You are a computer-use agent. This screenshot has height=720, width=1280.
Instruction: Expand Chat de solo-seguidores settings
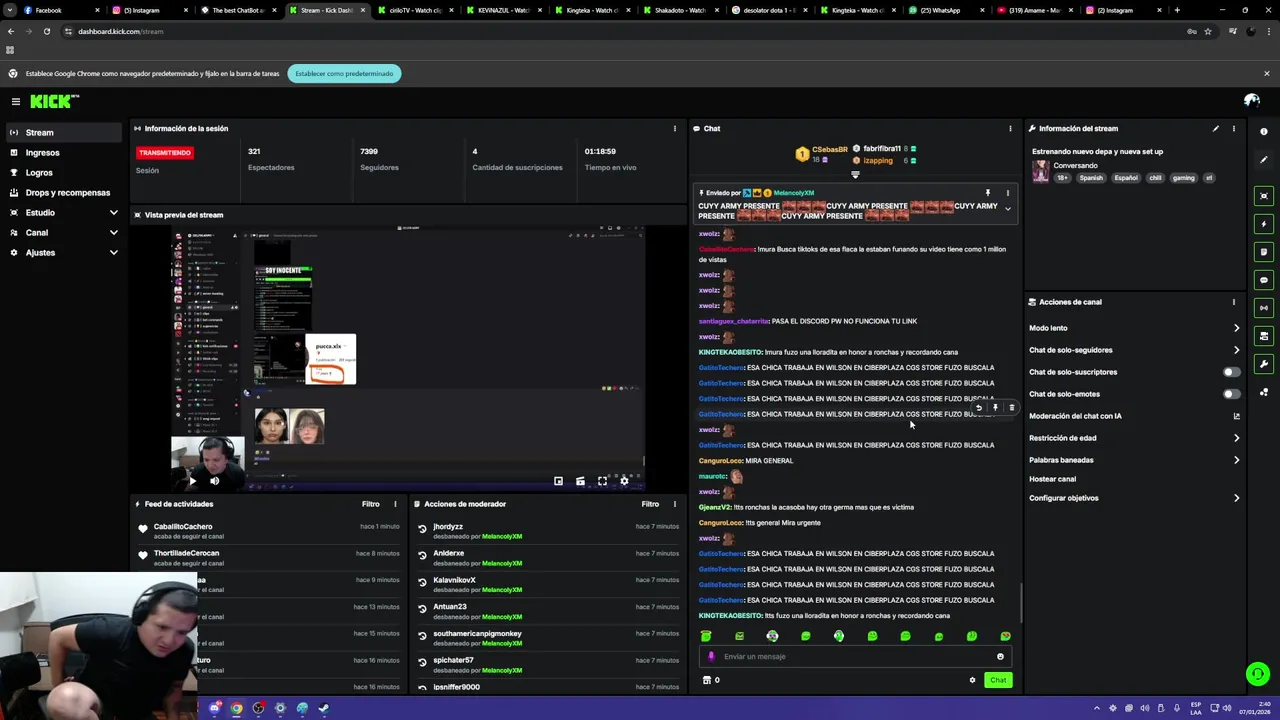(x=1135, y=350)
